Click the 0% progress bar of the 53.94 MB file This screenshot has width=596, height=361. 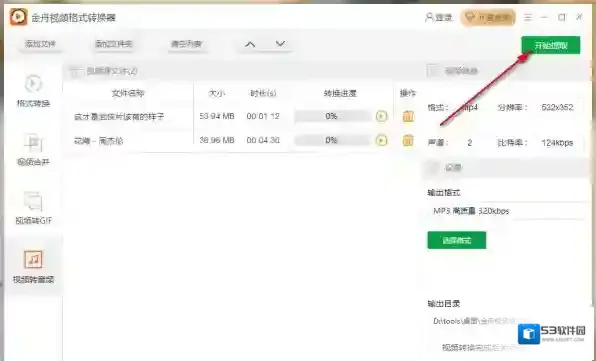click(332, 116)
